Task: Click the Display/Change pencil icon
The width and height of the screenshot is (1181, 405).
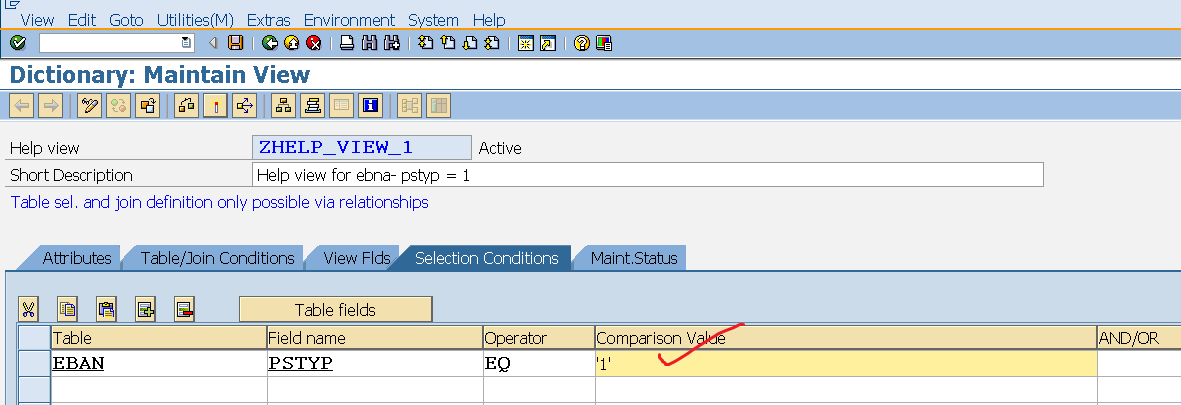Action: pos(91,105)
